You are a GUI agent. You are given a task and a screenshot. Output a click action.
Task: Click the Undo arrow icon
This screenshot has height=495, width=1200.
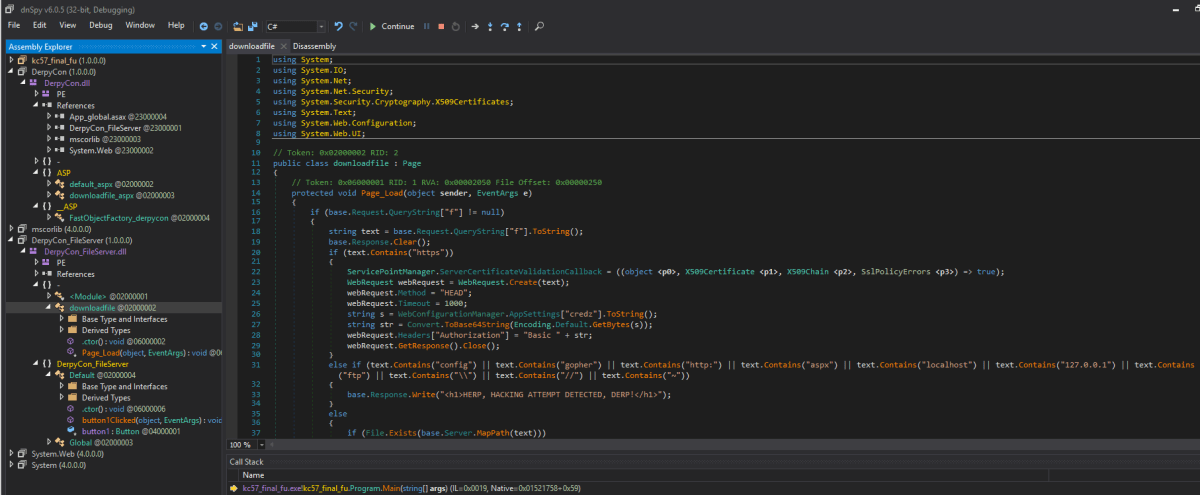point(338,25)
